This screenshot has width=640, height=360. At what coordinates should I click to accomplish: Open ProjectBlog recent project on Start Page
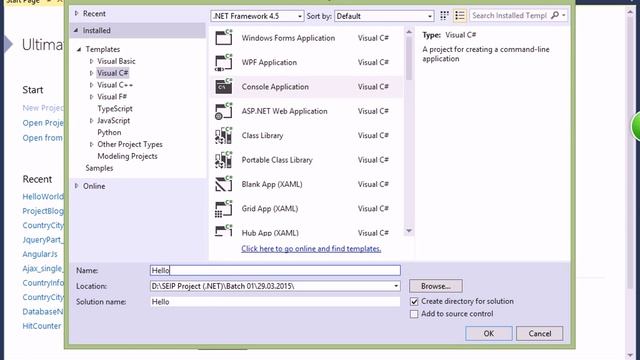(x=43, y=211)
